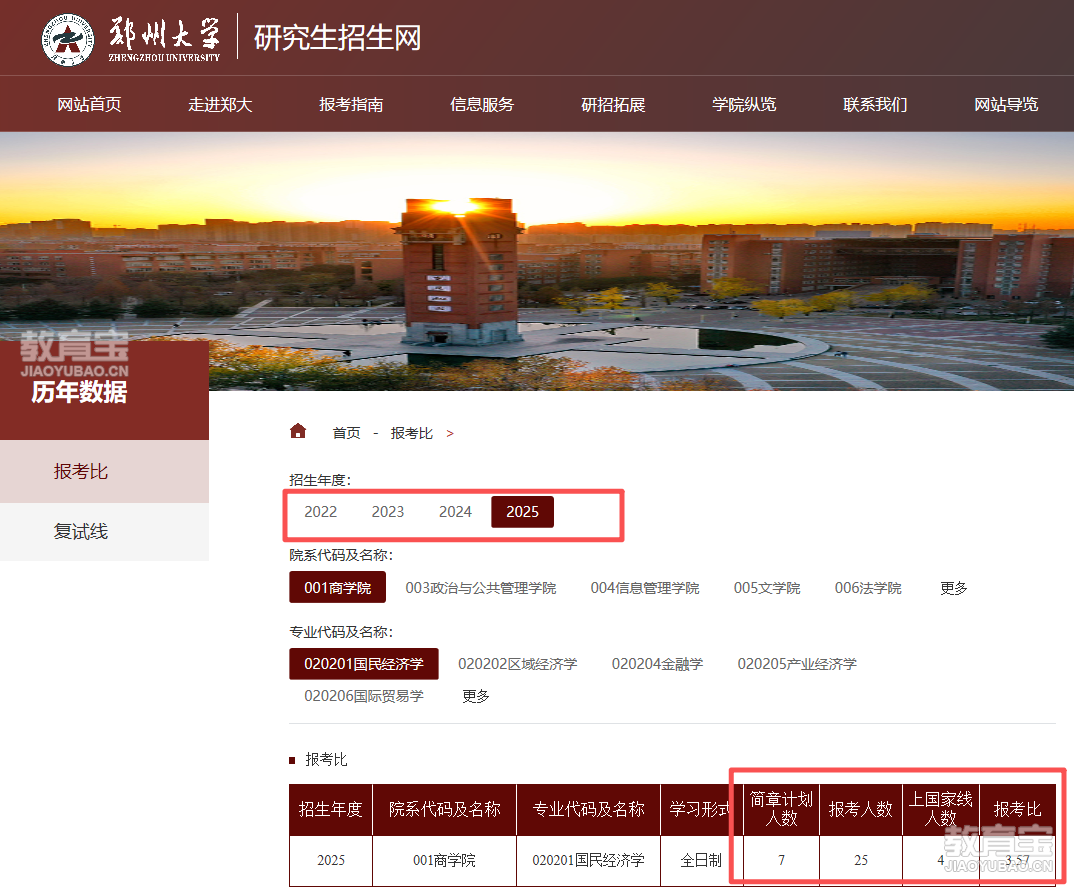Select enrollment year 2022
This screenshot has height=895, width=1074.
coord(321,512)
